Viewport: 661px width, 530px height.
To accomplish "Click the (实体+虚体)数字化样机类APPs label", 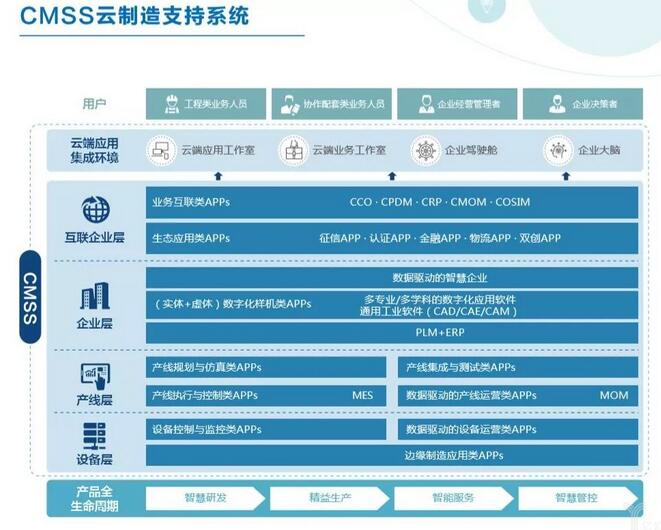I will 233,304.
